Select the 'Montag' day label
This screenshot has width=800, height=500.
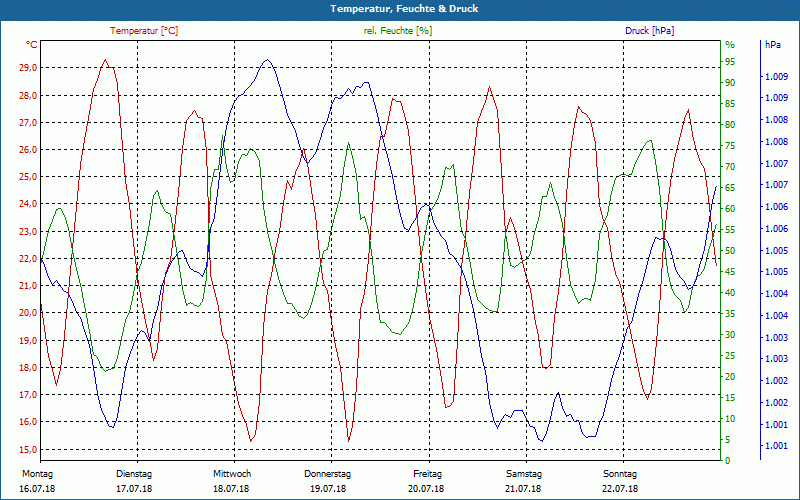coord(37,474)
